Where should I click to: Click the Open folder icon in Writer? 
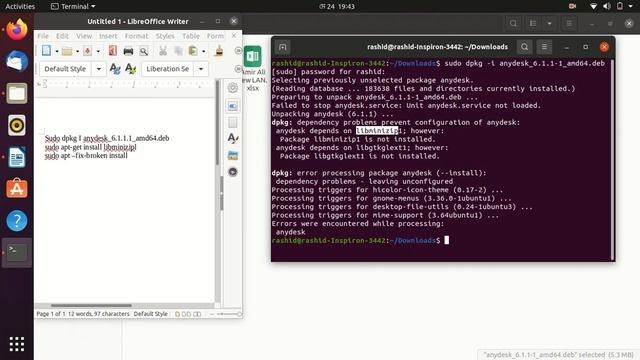coord(67,51)
